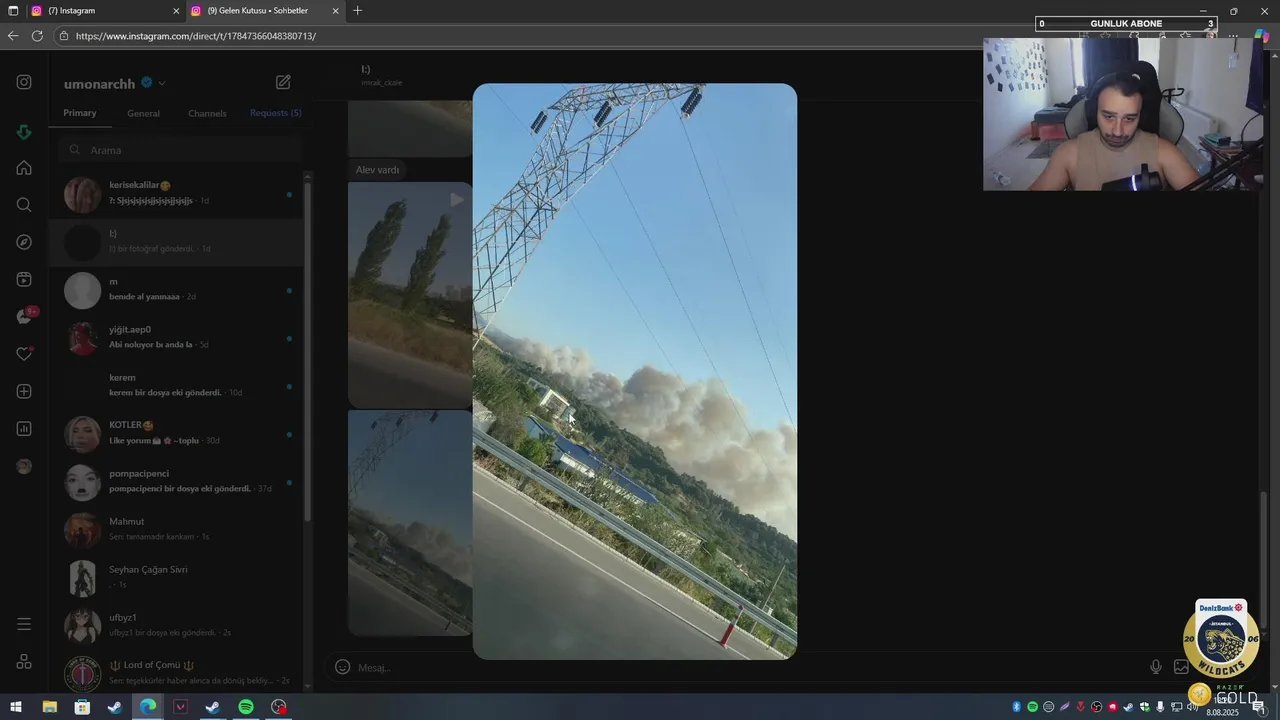
Task: Open the kerem conversation
Action: coord(178,386)
